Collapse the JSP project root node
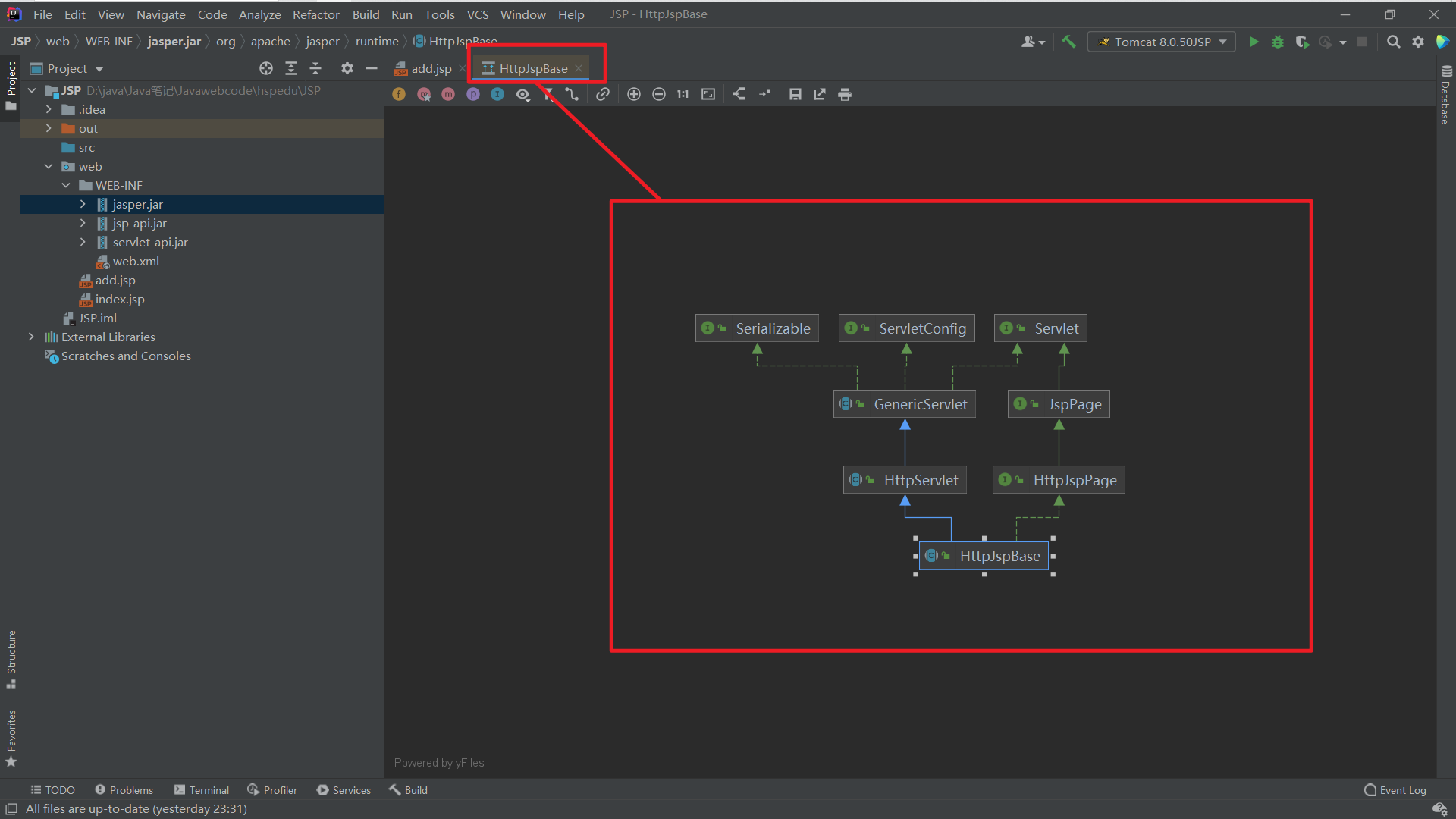Screen dimensions: 1456x819 (32, 90)
